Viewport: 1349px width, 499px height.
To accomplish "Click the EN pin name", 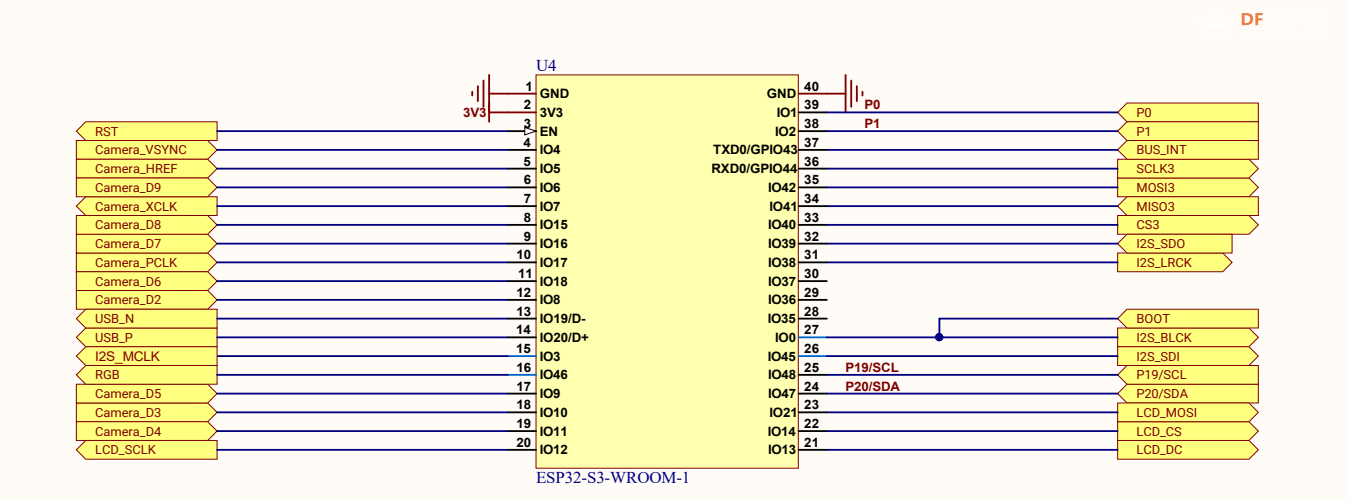I will pyautogui.click(x=548, y=131).
